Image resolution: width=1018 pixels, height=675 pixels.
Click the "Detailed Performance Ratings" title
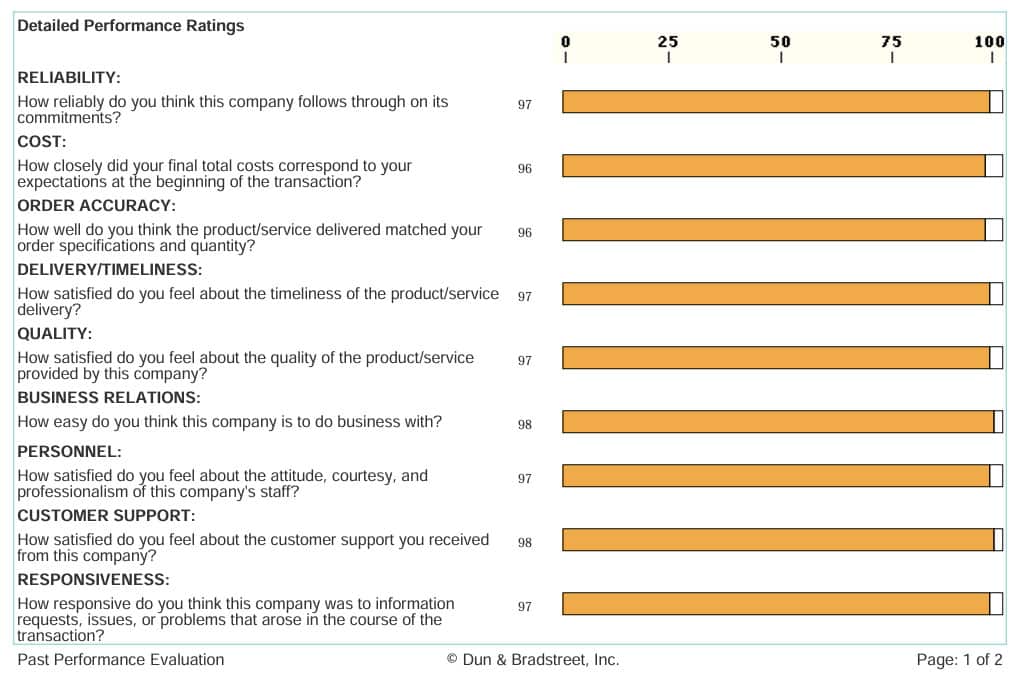(131, 26)
